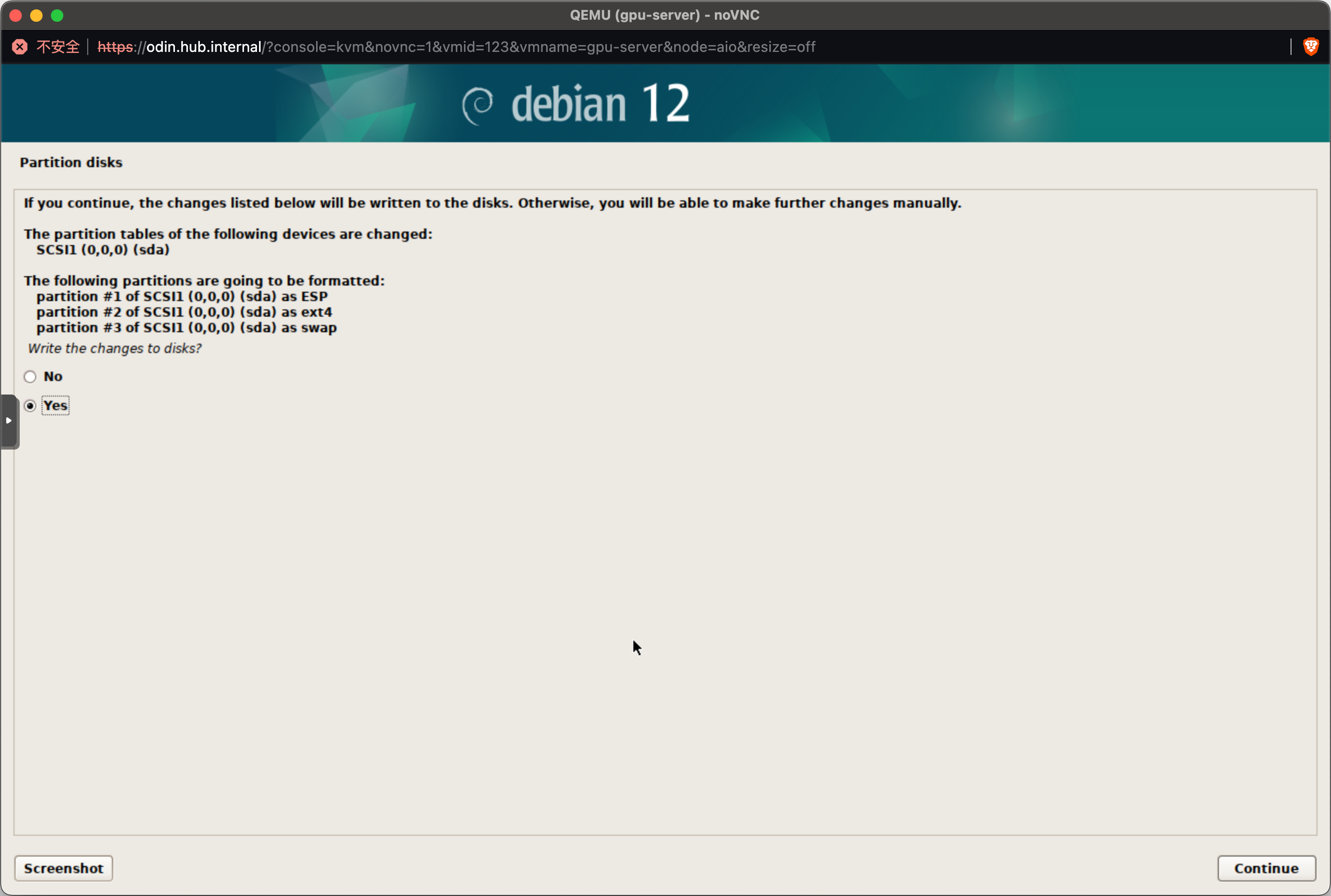Minimize the window with the yellow button
The width and height of the screenshot is (1331, 896).
(36, 16)
